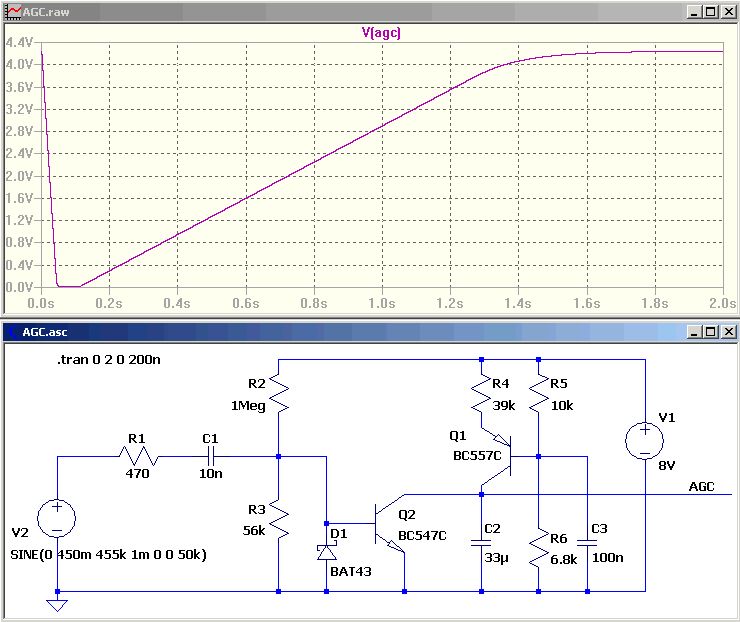Select capacitor C1 symbol

tap(210, 456)
